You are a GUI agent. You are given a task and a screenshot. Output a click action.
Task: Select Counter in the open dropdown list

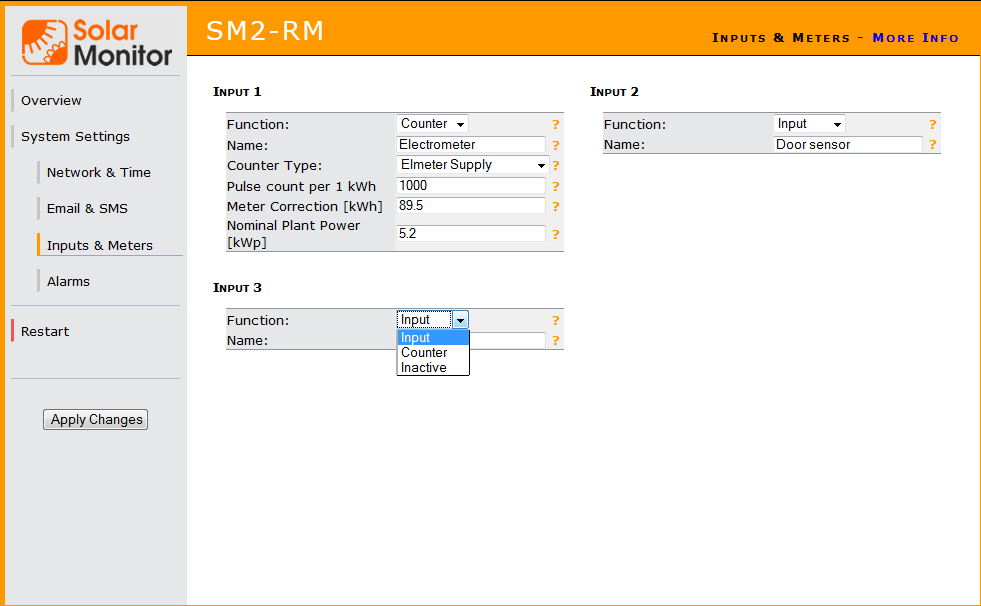pos(425,353)
